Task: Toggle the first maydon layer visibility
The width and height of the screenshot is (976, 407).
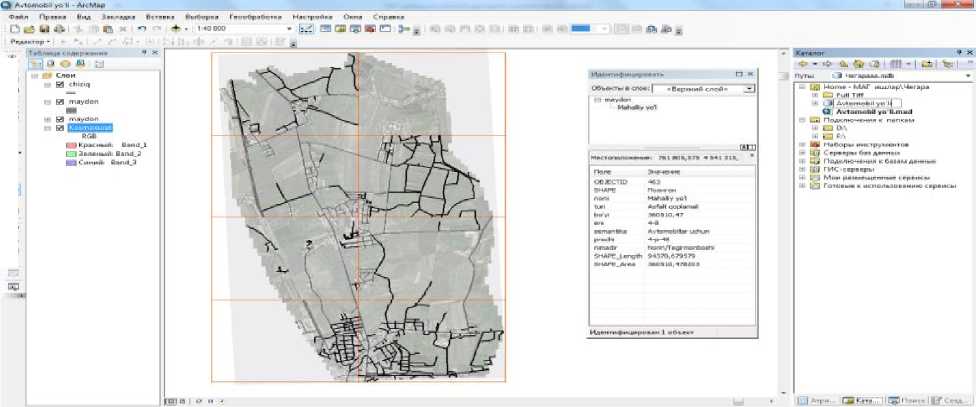Action: tap(61, 101)
